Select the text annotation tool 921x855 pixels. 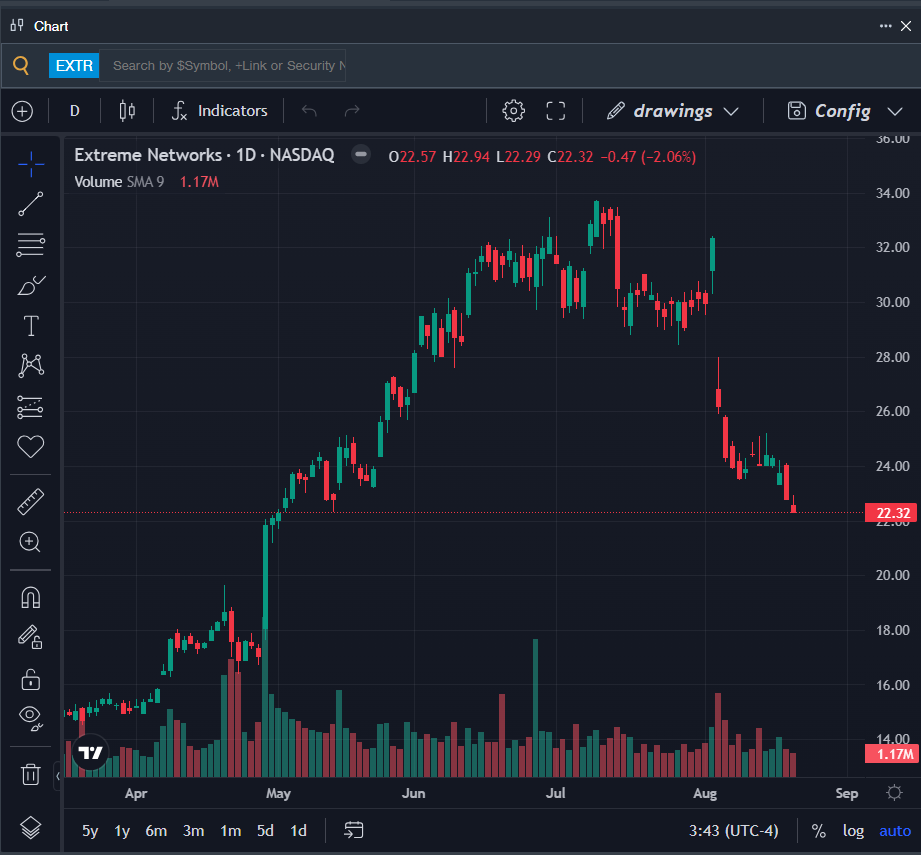31,326
